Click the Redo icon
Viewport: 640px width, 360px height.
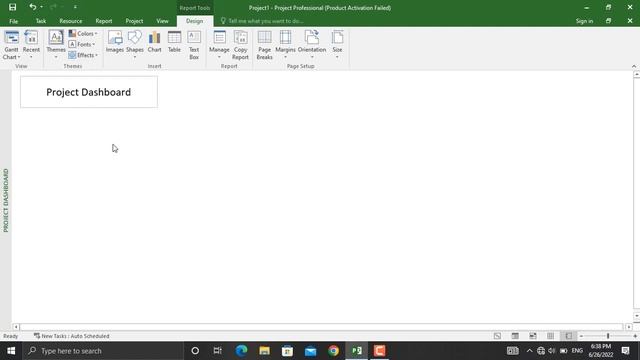pos(53,7)
